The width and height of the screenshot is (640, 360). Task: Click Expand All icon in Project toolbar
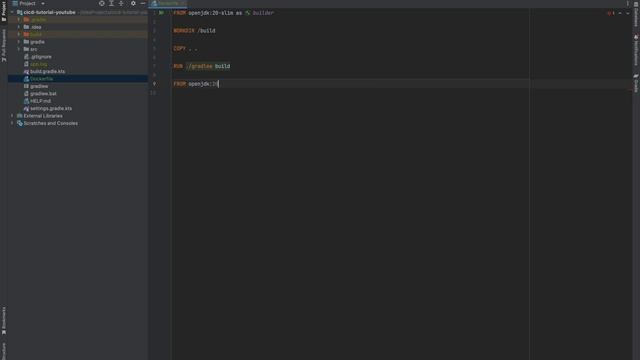pos(111,3)
